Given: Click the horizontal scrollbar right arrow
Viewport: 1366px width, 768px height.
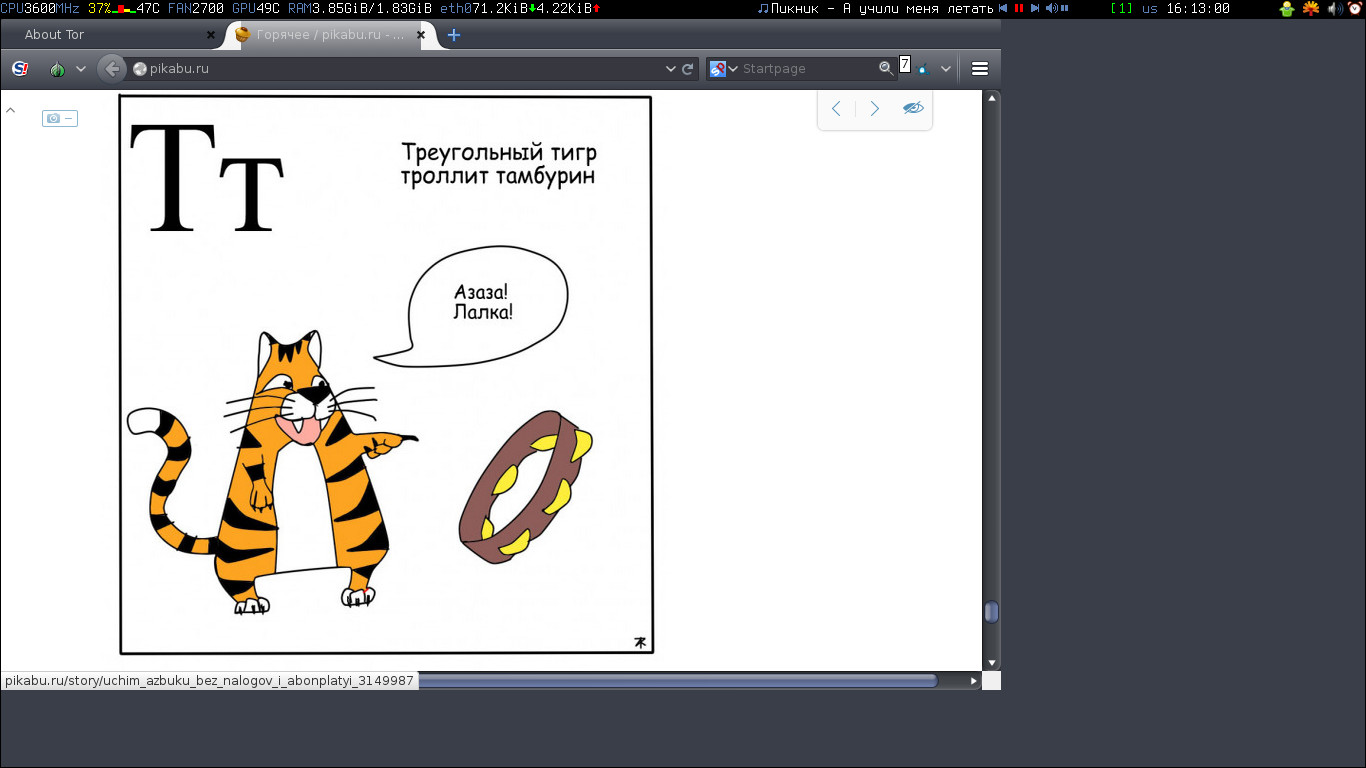Looking at the screenshot, I should 974,681.
